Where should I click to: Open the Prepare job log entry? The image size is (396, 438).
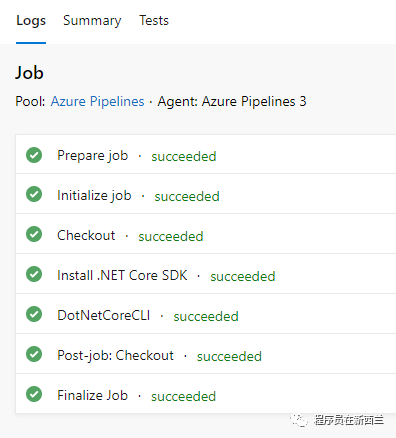[x=206, y=154]
